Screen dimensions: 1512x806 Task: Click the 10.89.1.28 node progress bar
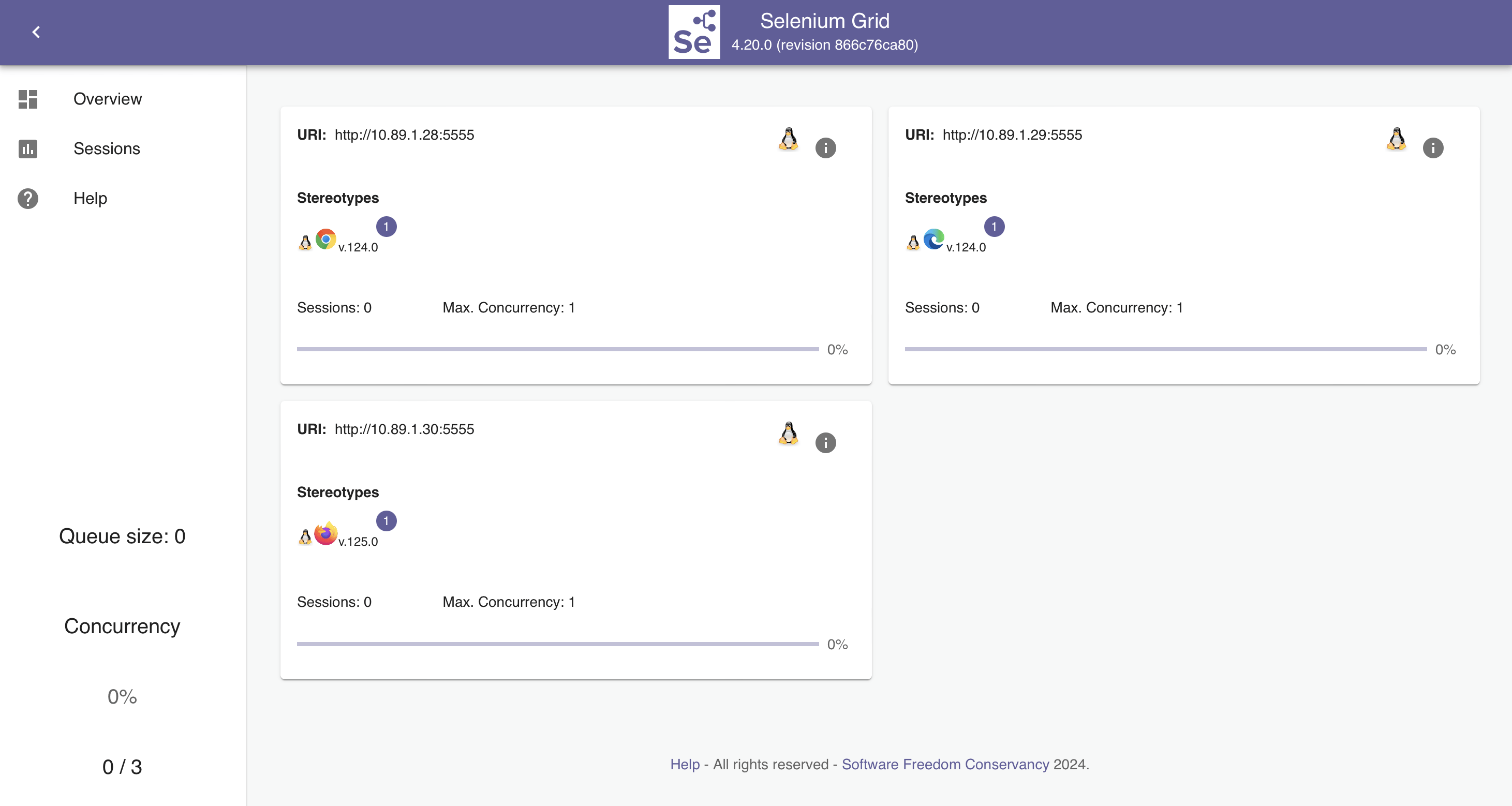point(558,349)
